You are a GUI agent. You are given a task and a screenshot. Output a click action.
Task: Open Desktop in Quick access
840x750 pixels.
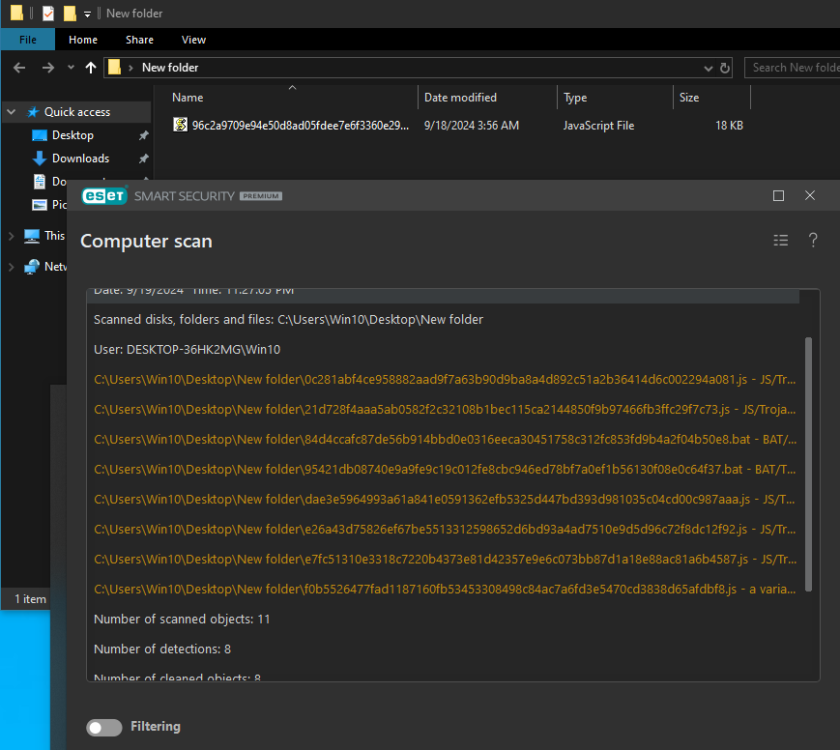click(x=73, y=135)
